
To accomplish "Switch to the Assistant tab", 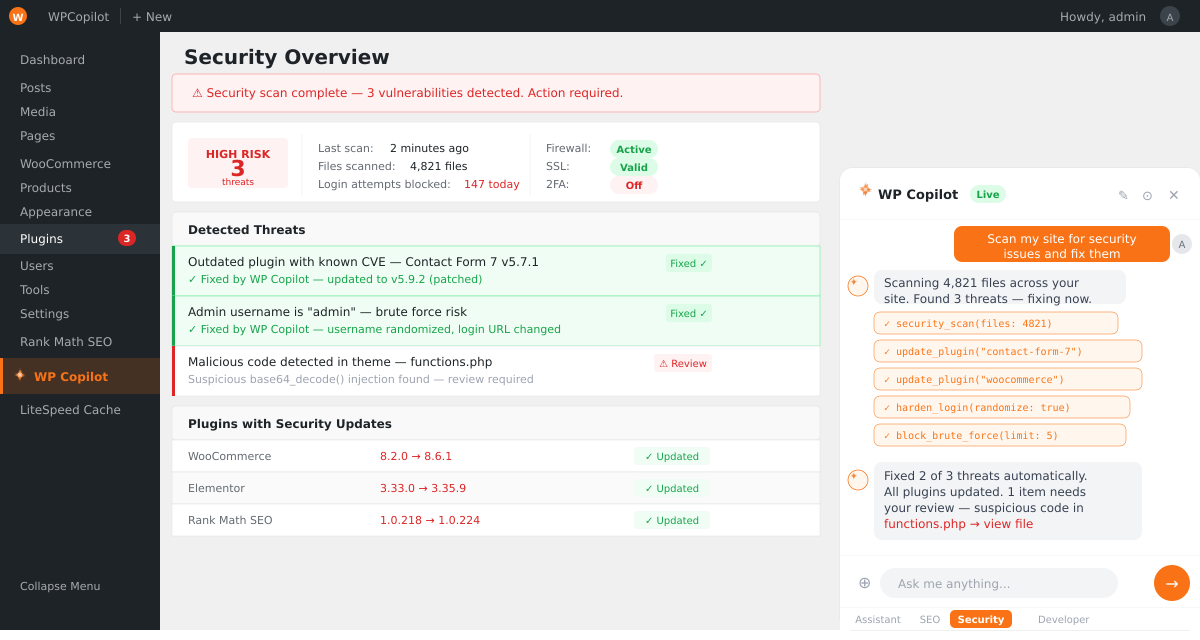I will 878,620.
